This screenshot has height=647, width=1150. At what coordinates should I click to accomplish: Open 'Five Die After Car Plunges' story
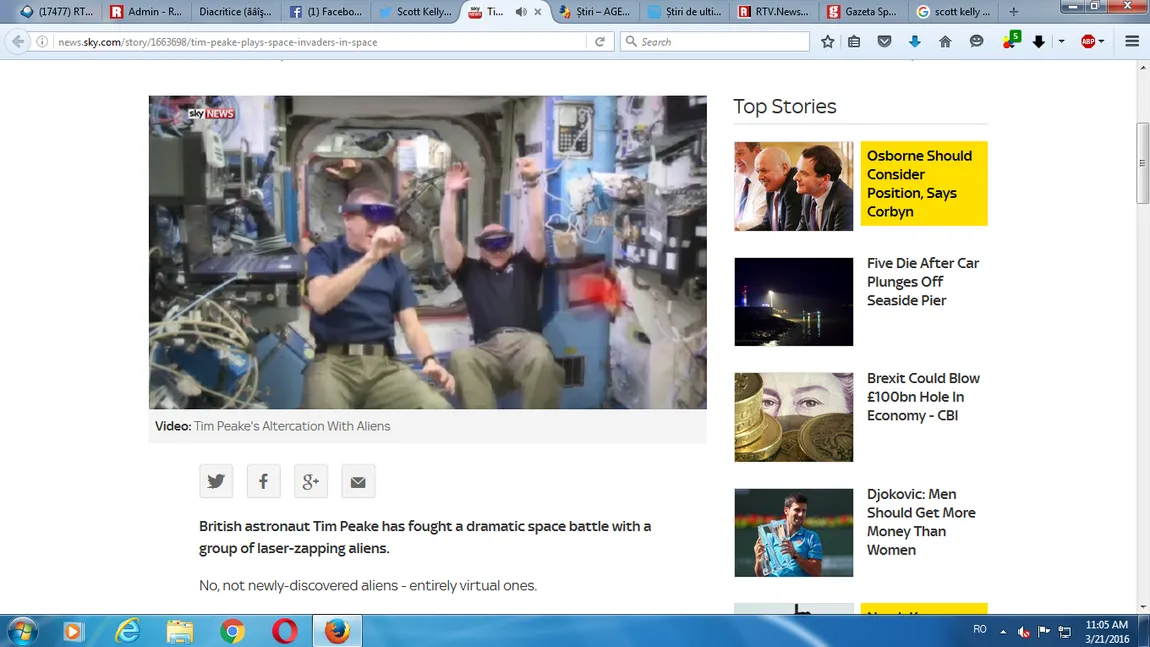923,282
